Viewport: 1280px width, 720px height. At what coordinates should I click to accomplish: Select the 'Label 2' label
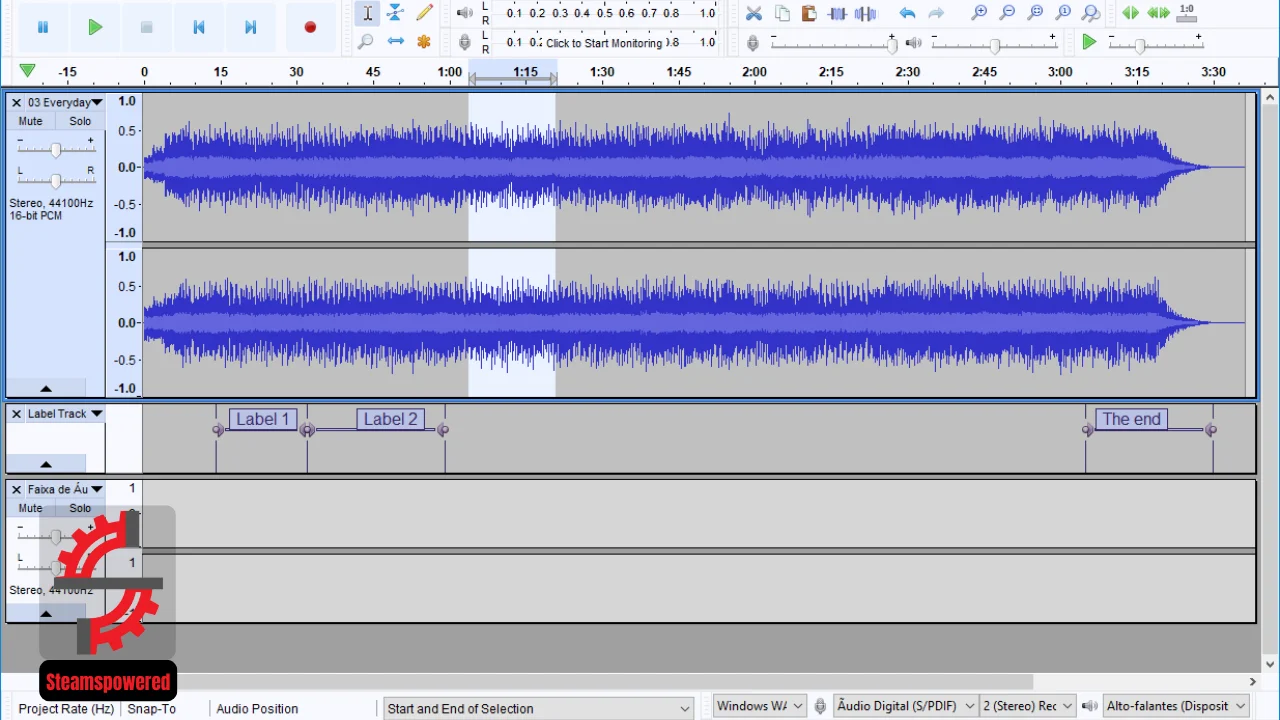390,419
